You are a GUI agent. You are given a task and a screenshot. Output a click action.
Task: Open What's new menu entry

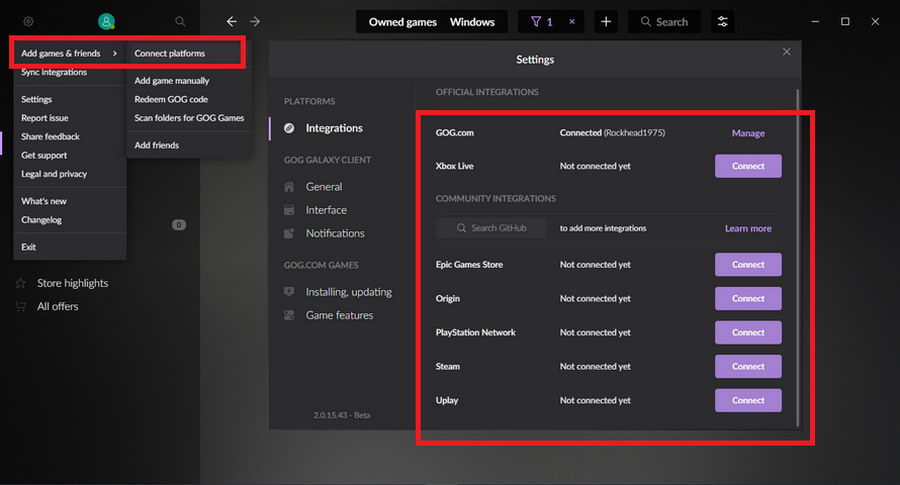click(44, 201)
